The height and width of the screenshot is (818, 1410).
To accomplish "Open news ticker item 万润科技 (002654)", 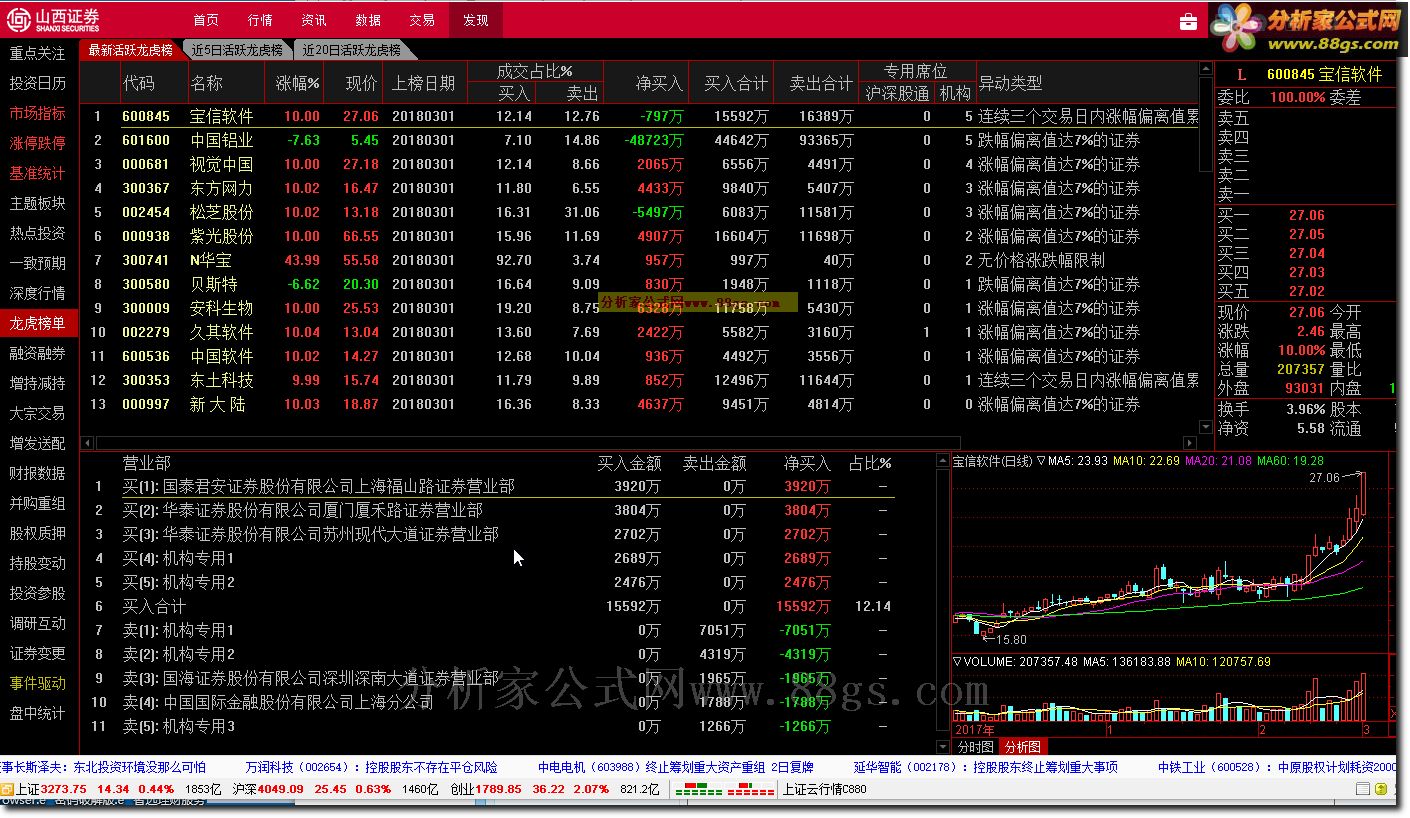I will pos(371,767).
